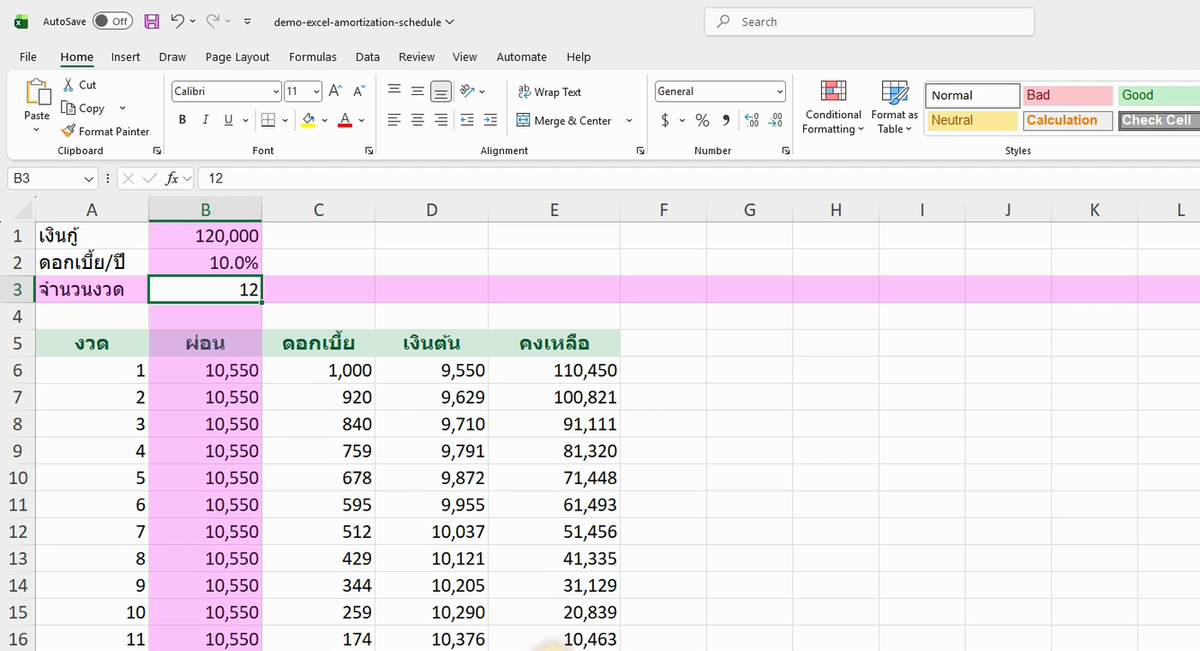Expand the Name Box dropdown arrow

89,178
